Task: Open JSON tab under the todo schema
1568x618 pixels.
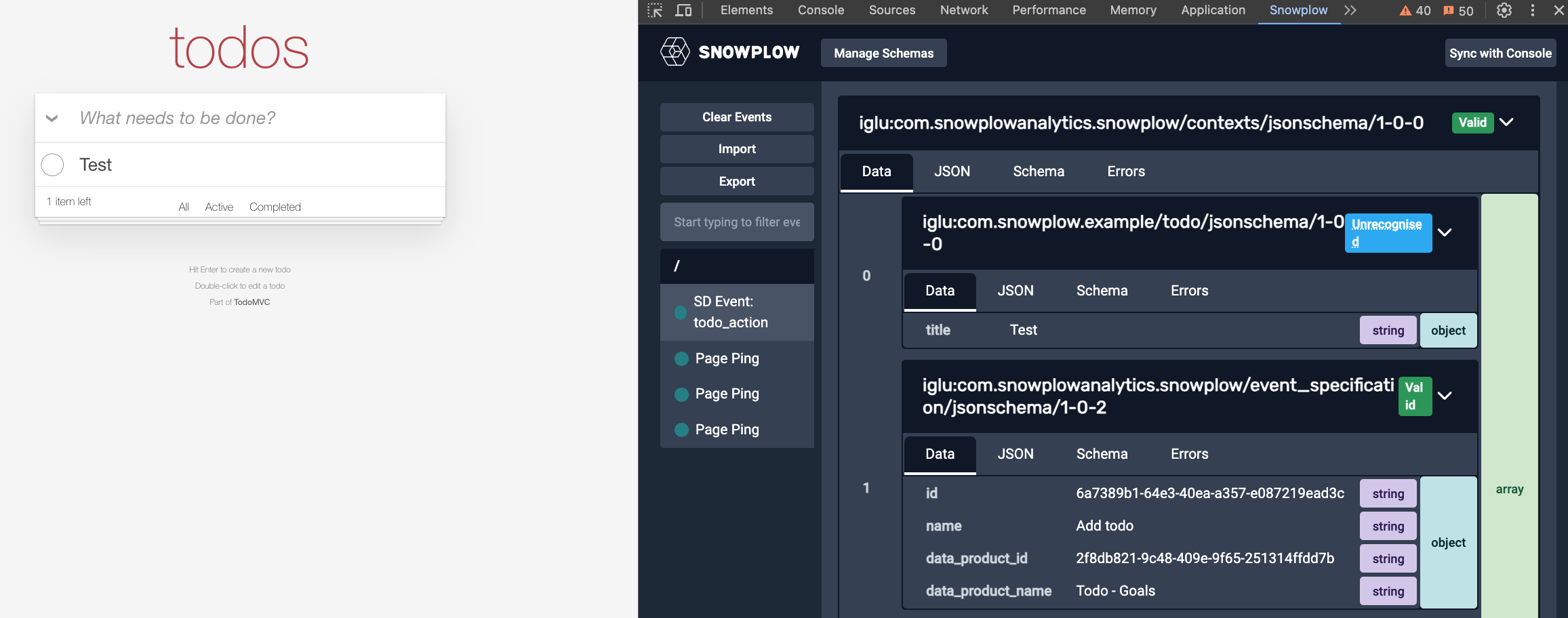Action: (x=1016, y=291)
